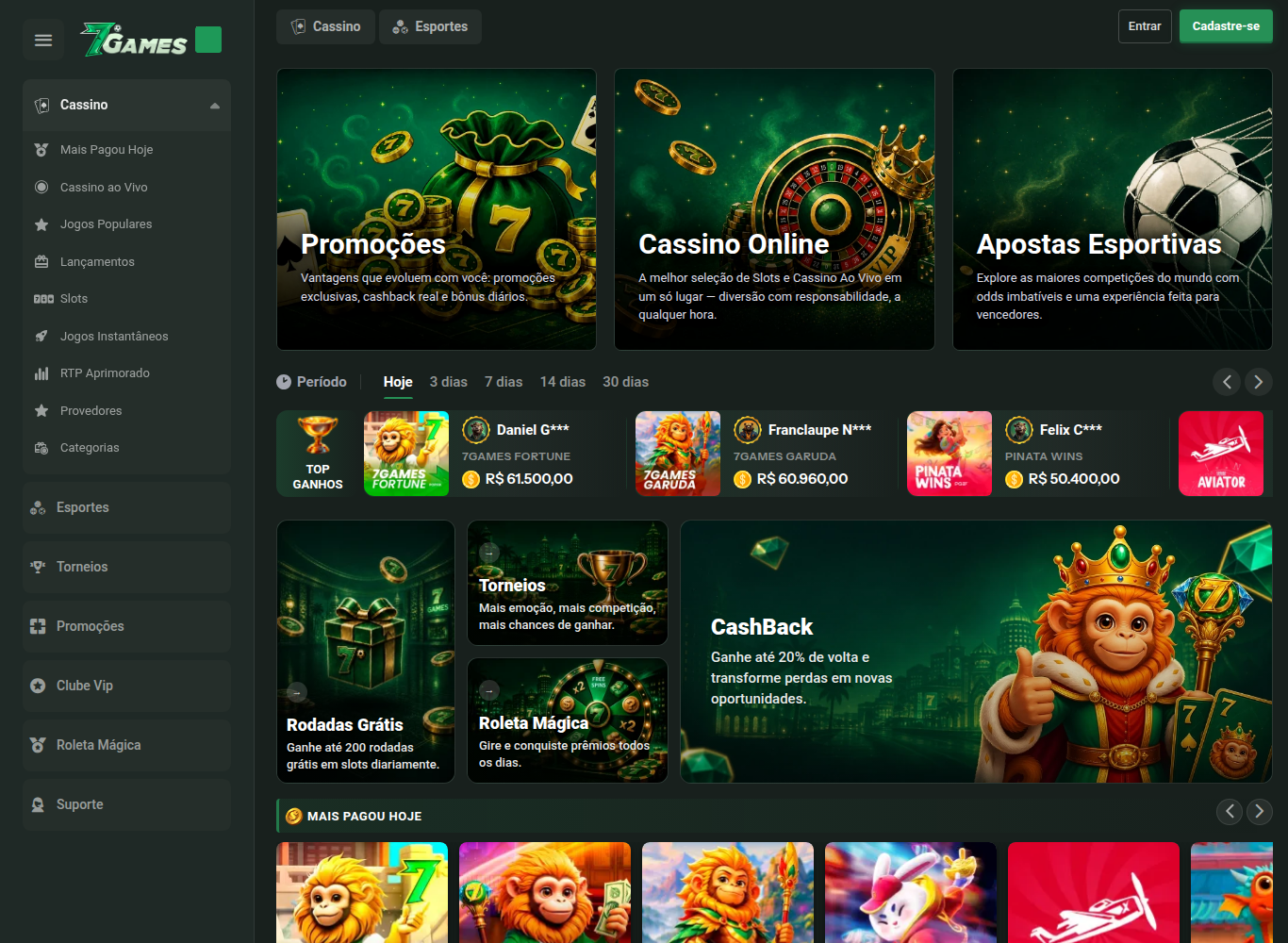Open the Apostas Esportivas banner card

(x=1113, y=209)
